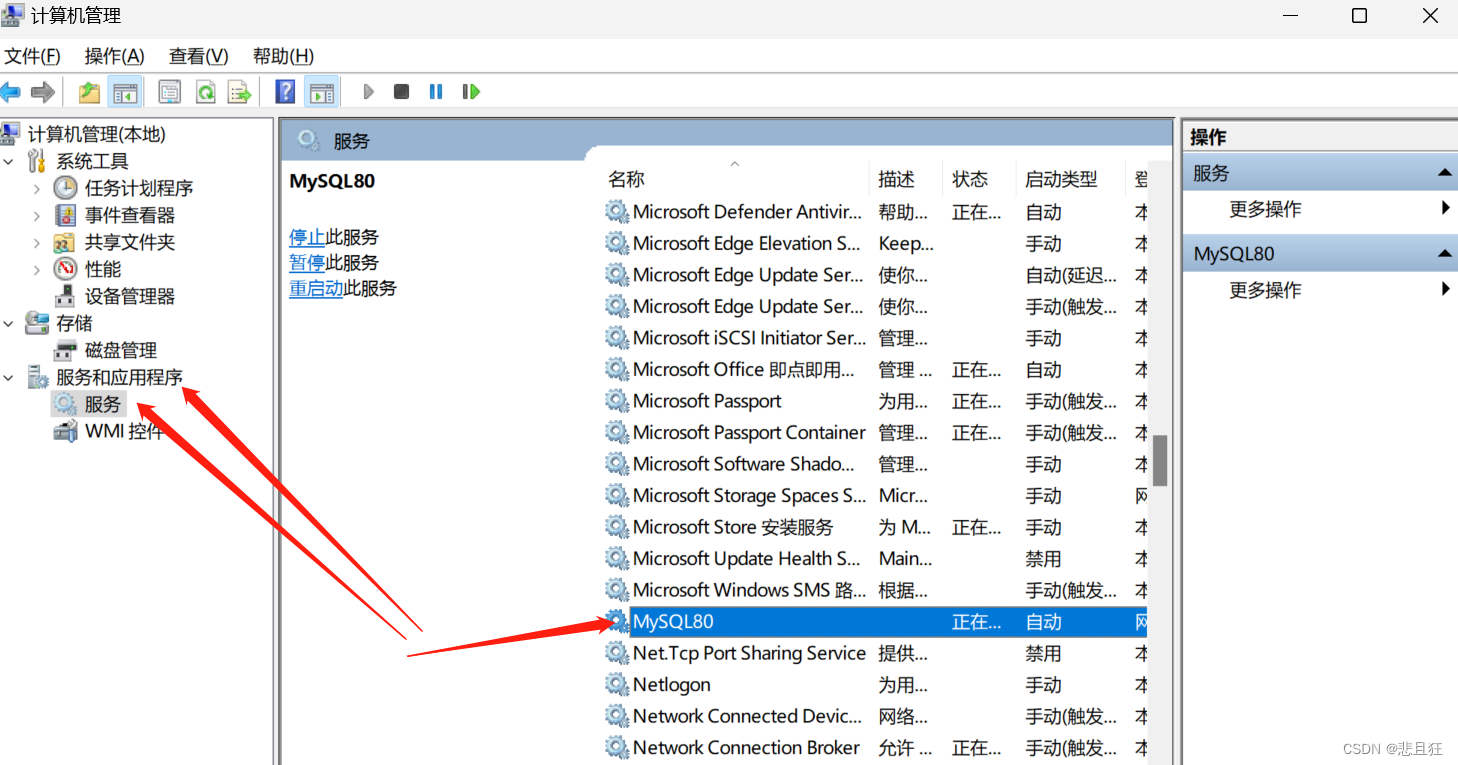This screenshot has width=1458, height=765.
Task: Select the Microsoft Office 即点即用... service name
Action: coord(744,370)
